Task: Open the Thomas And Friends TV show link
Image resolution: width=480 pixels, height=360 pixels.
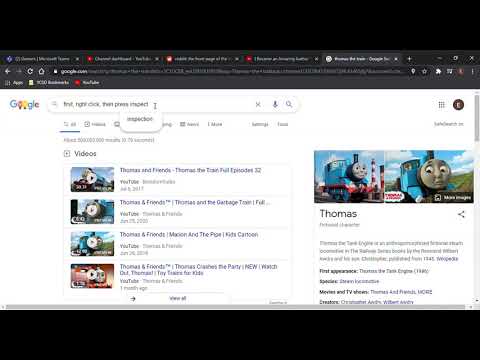Action: [393, 292]
